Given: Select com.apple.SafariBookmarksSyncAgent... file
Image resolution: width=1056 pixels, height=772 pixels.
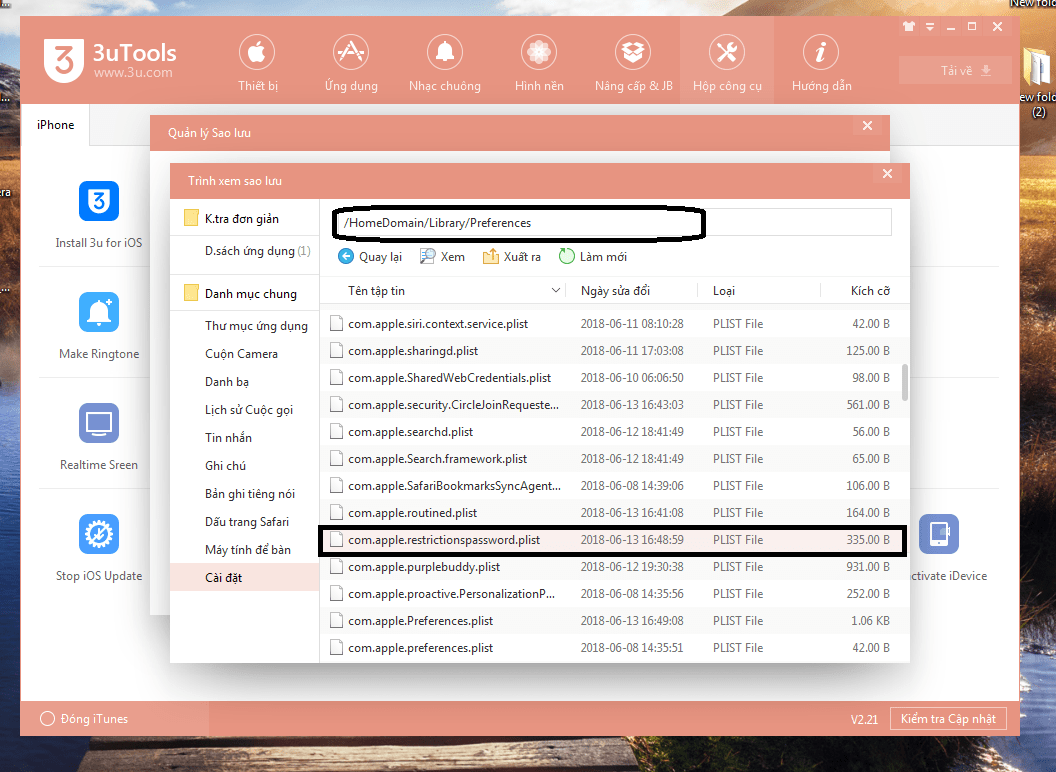Looking at the screenshot, I should click(x=611, y=486).
